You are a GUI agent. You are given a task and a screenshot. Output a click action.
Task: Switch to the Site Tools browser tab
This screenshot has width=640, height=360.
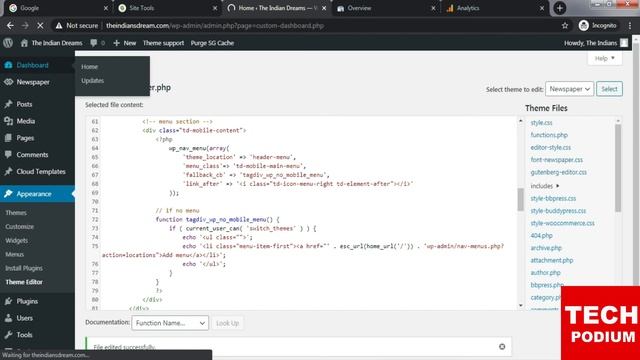pyautogui.click(x=168, y=8)
